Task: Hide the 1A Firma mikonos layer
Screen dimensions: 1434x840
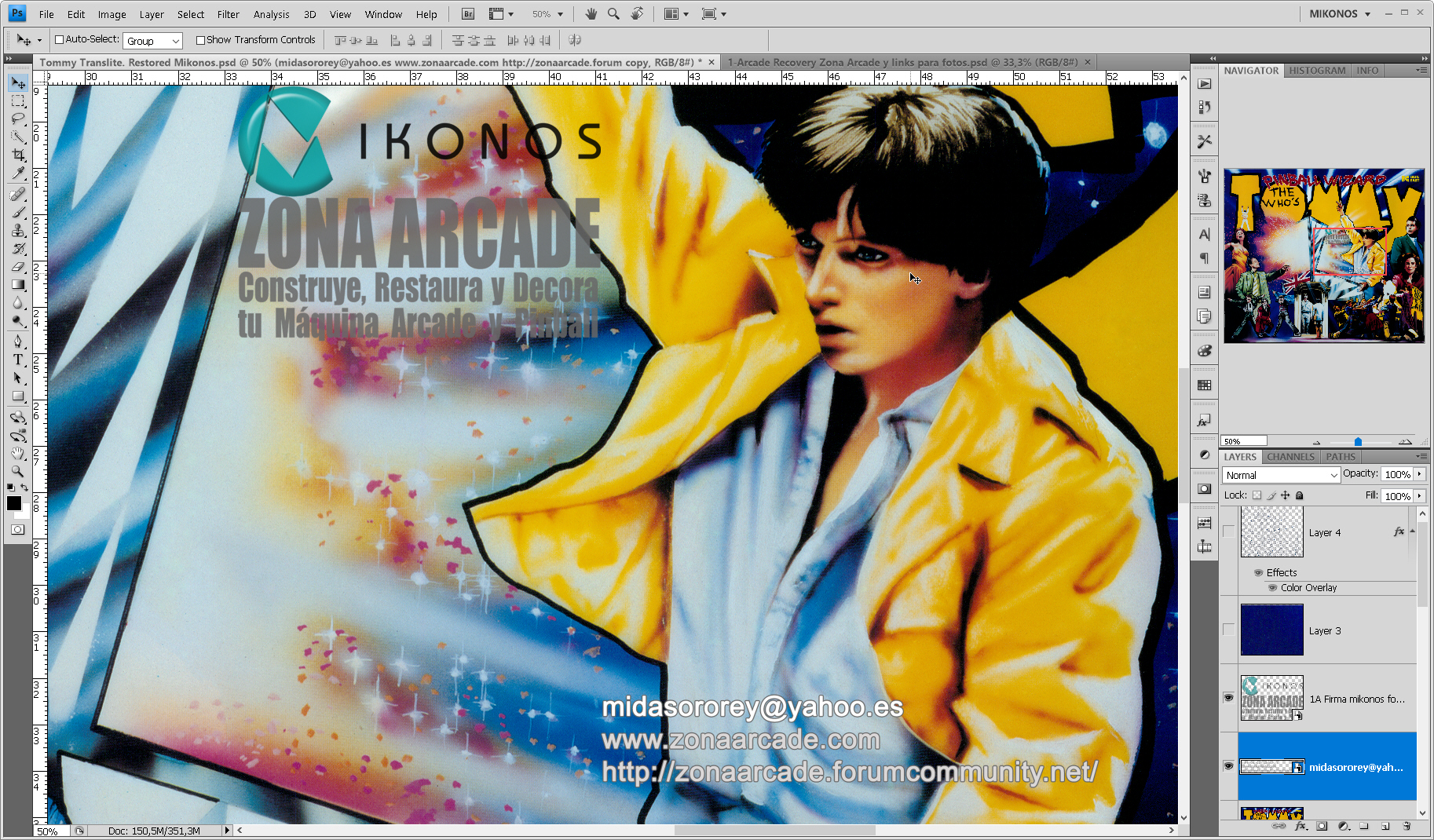Action: (x=1228, y=698)
